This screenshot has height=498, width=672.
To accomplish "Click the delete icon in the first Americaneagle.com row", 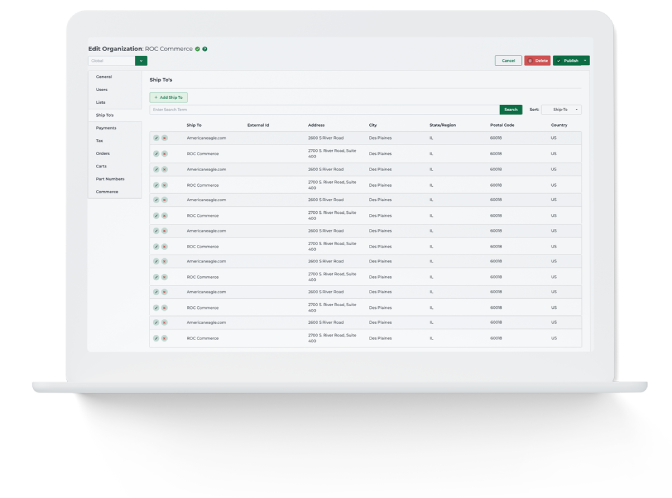I will tap(164, 138).
